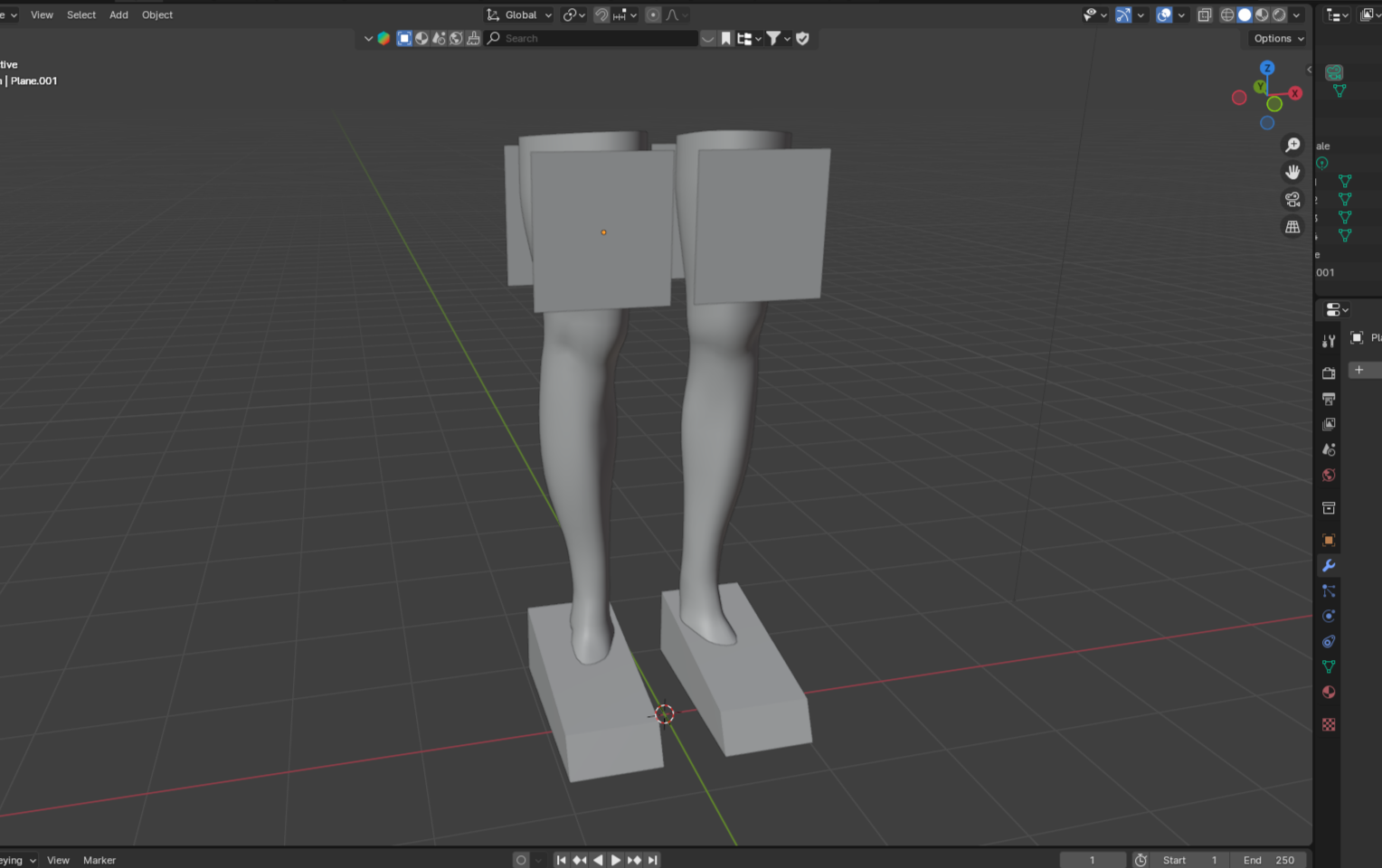
Task: Toggle viewport overlays
Action: click(1164, 14)
